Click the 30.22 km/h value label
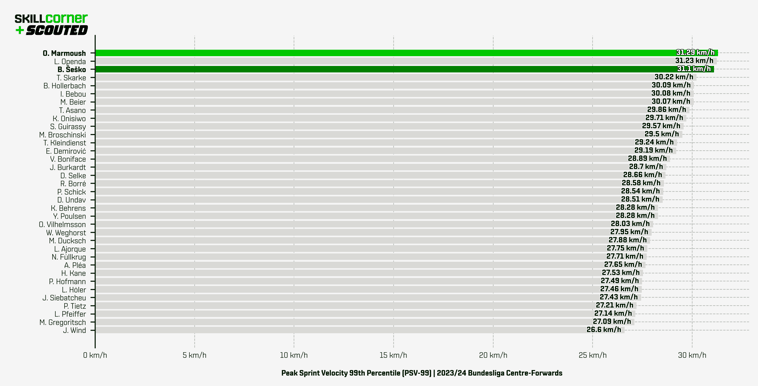The height and width of the screenshot is (386, 758). [x=673, y=77]
